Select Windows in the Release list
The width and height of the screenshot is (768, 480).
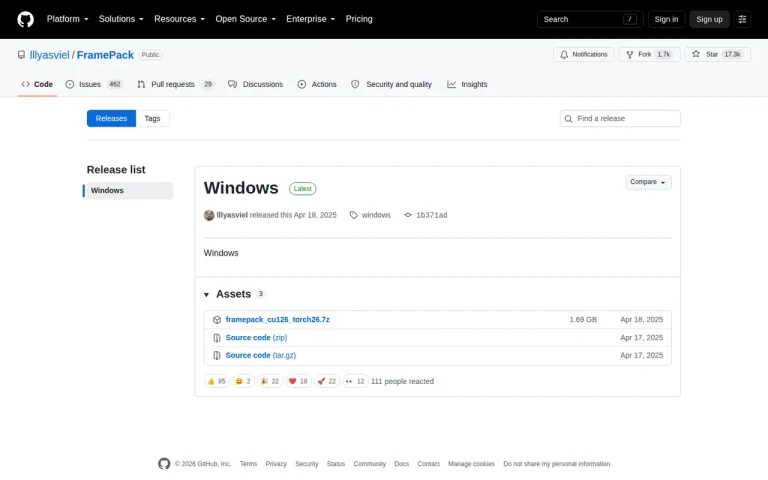tap(130, 191)
